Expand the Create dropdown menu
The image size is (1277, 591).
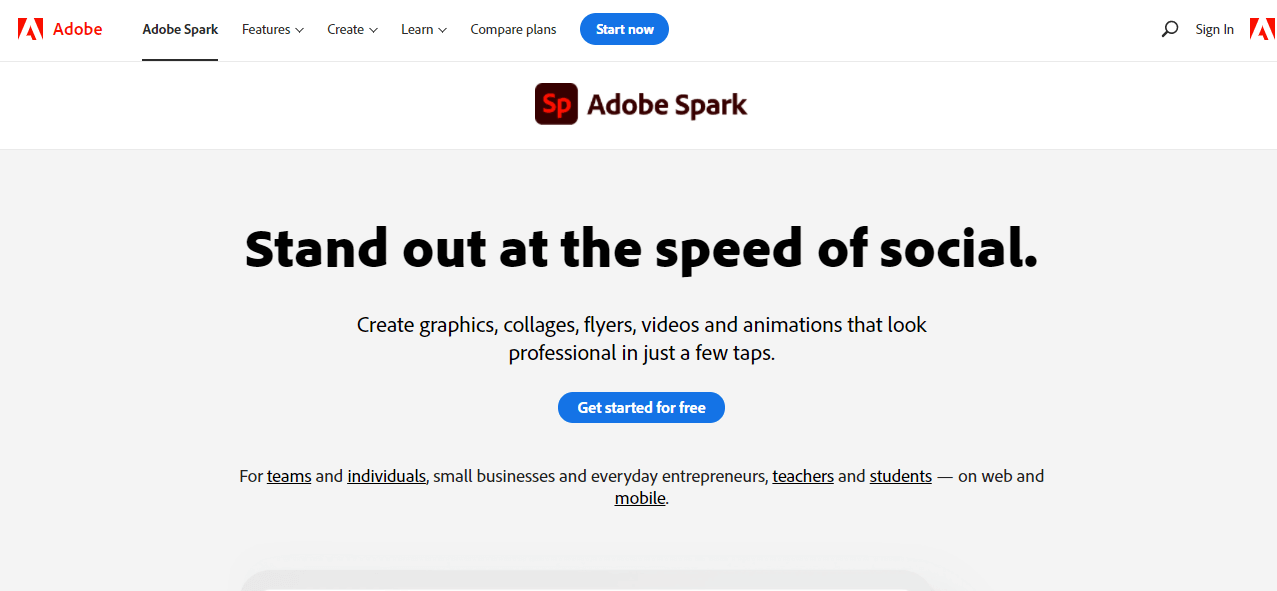click(352, 29)
